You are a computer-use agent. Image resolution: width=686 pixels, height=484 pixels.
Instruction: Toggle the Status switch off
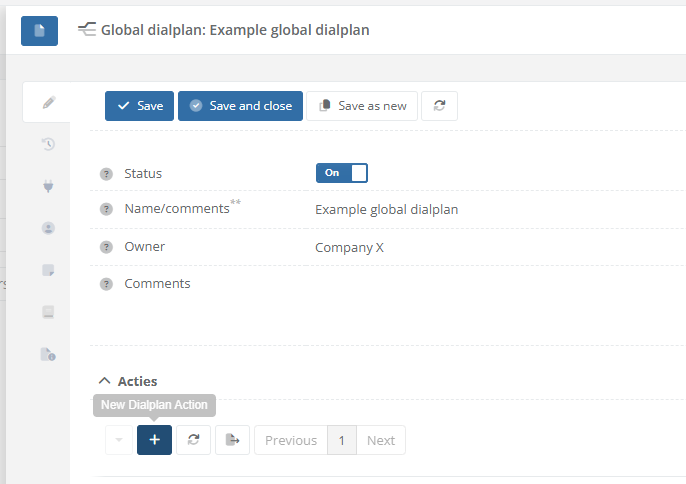(342, 173)
